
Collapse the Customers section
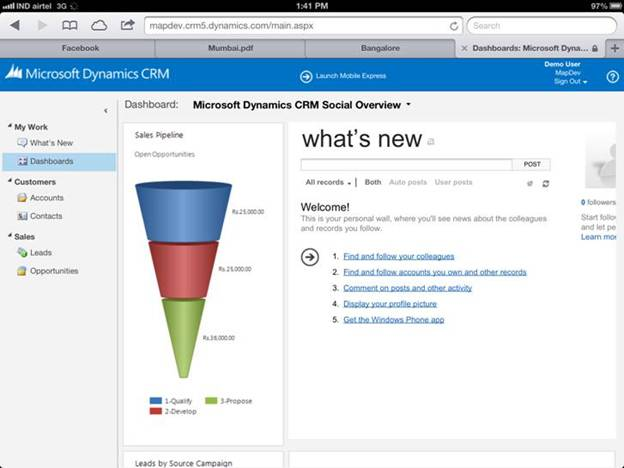(x=10, y=181)
